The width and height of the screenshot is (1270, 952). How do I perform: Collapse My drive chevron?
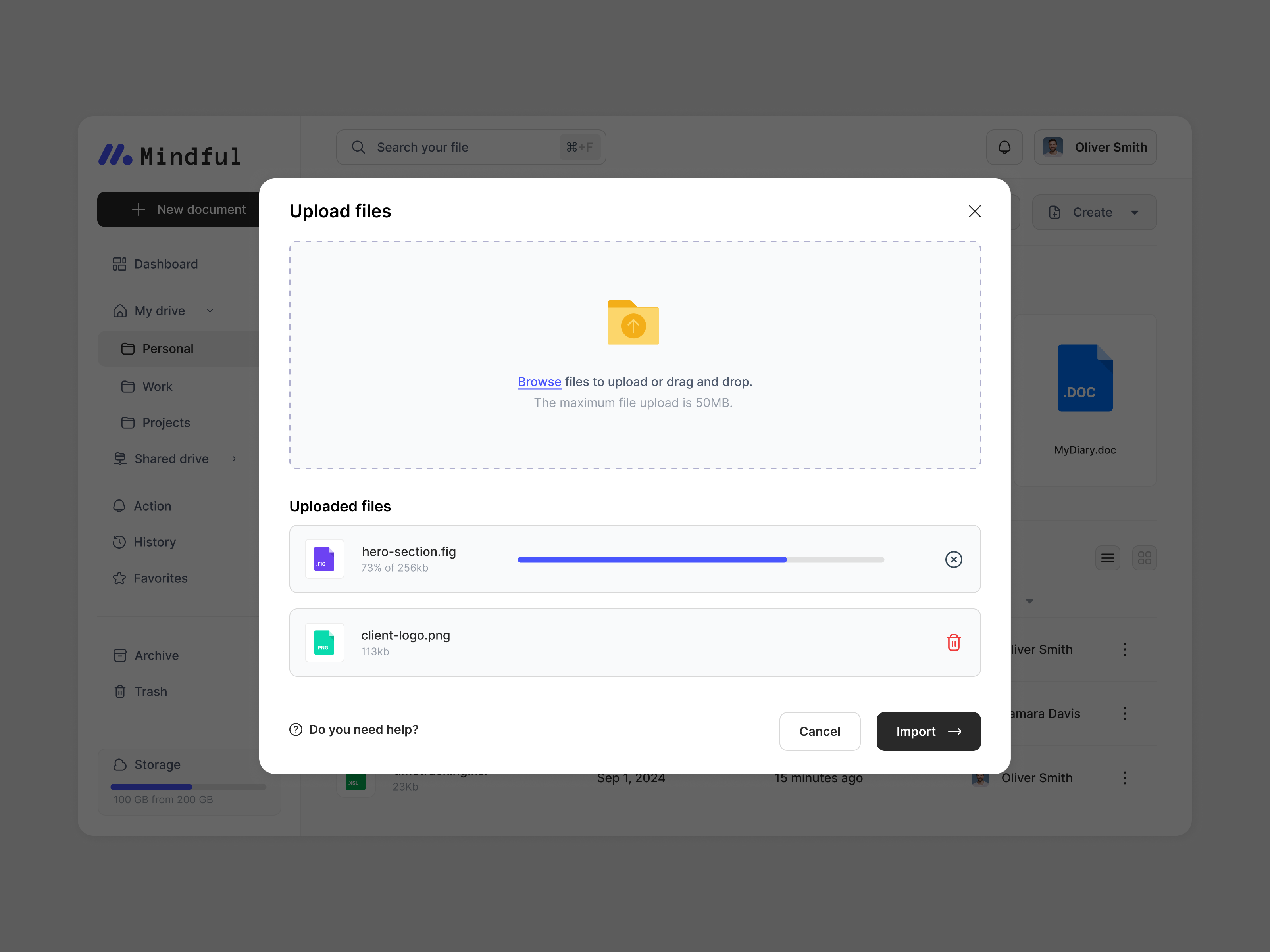pos(210,311)
